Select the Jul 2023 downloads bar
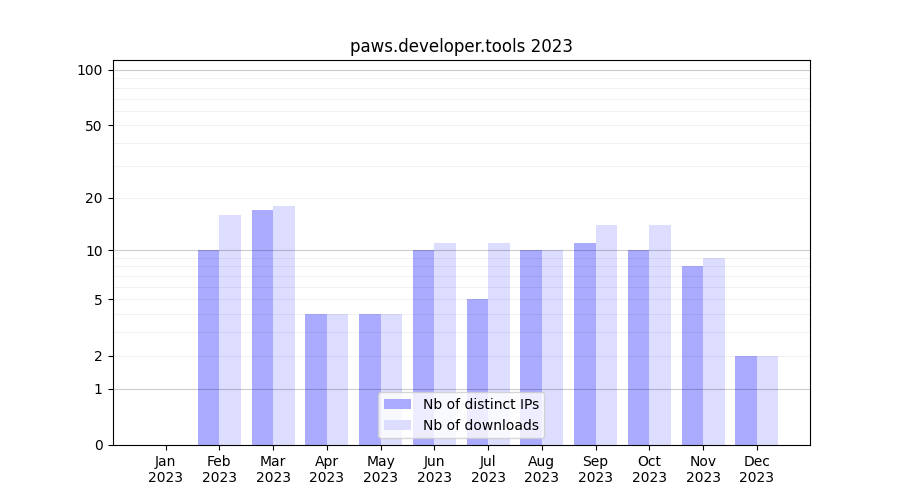Image resolution: width=900 pixels, height=500 pixels. coord(499,344)
